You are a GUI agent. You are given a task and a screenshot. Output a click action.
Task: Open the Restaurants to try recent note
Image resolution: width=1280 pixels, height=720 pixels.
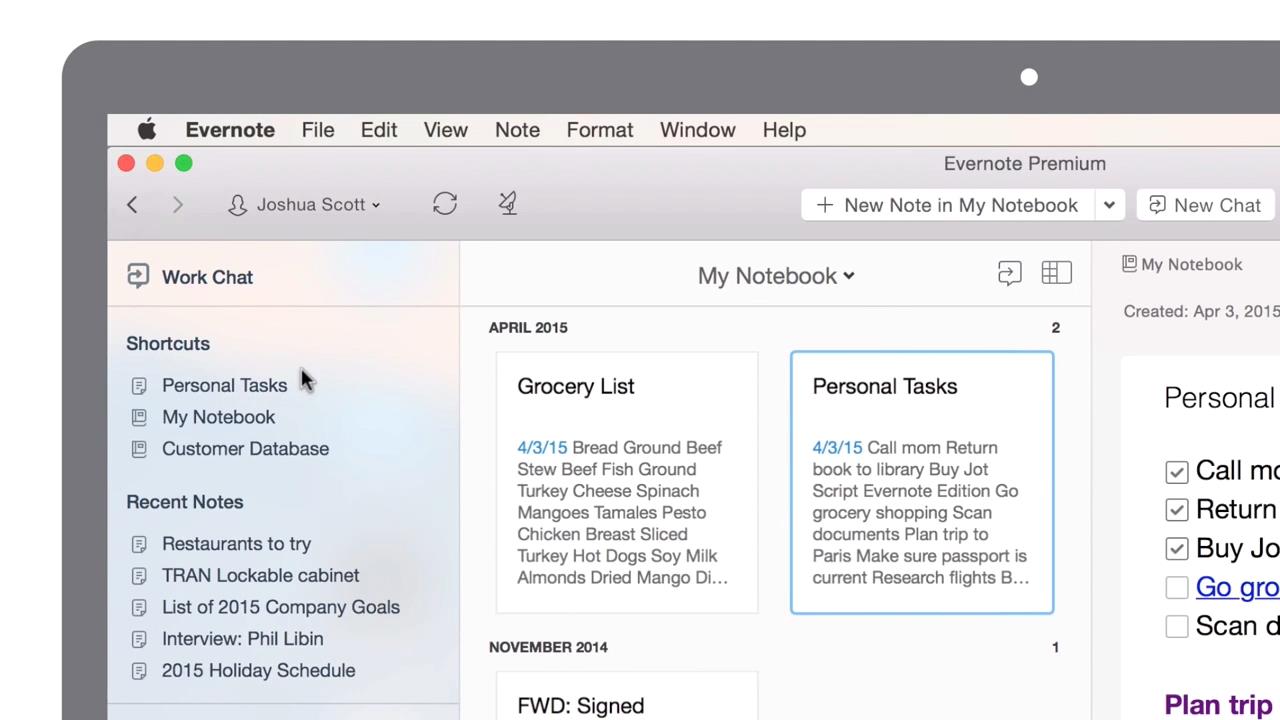tap(236, 544)
